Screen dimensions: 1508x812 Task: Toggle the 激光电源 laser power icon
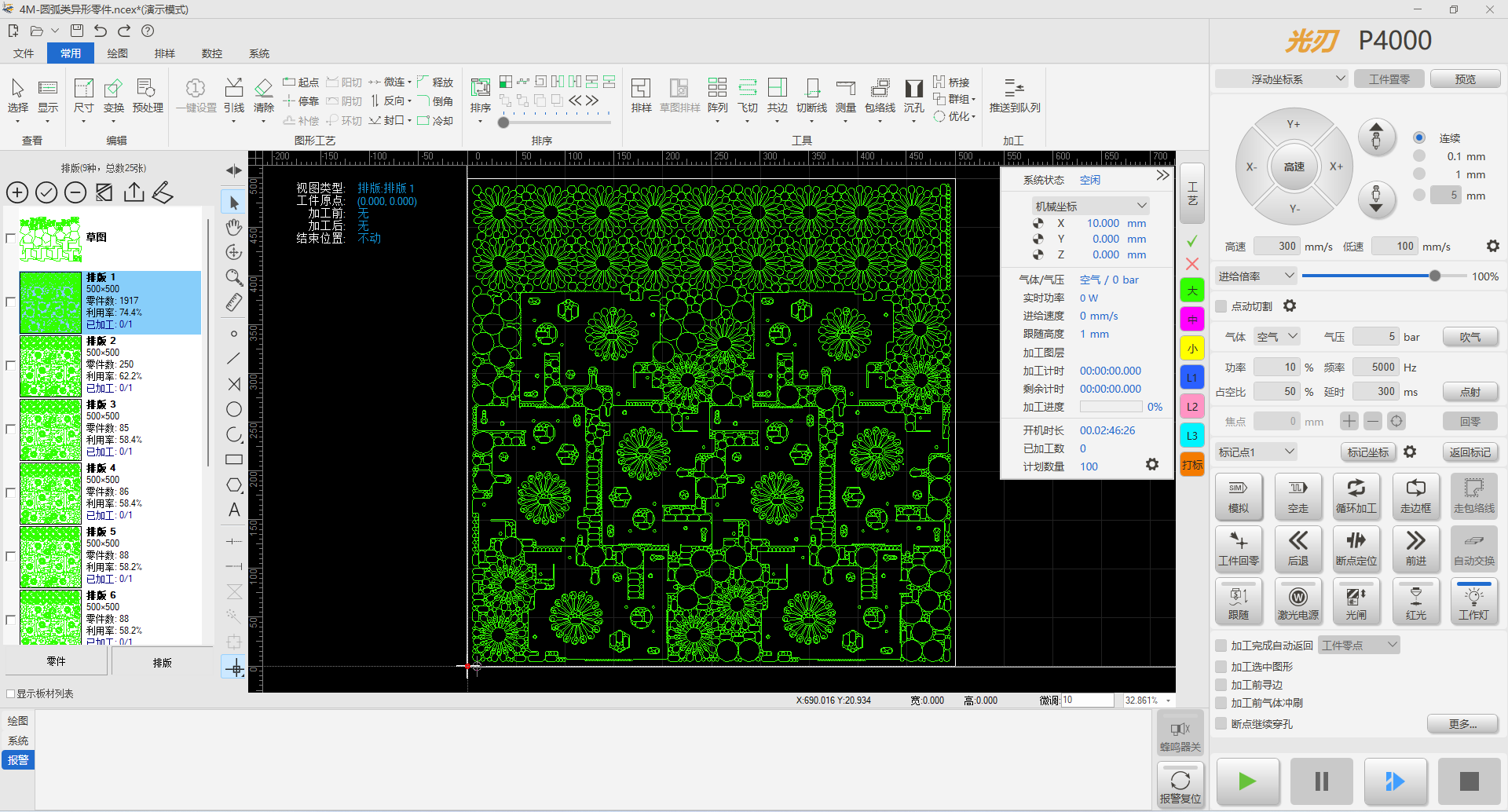tap(1298, 602)
